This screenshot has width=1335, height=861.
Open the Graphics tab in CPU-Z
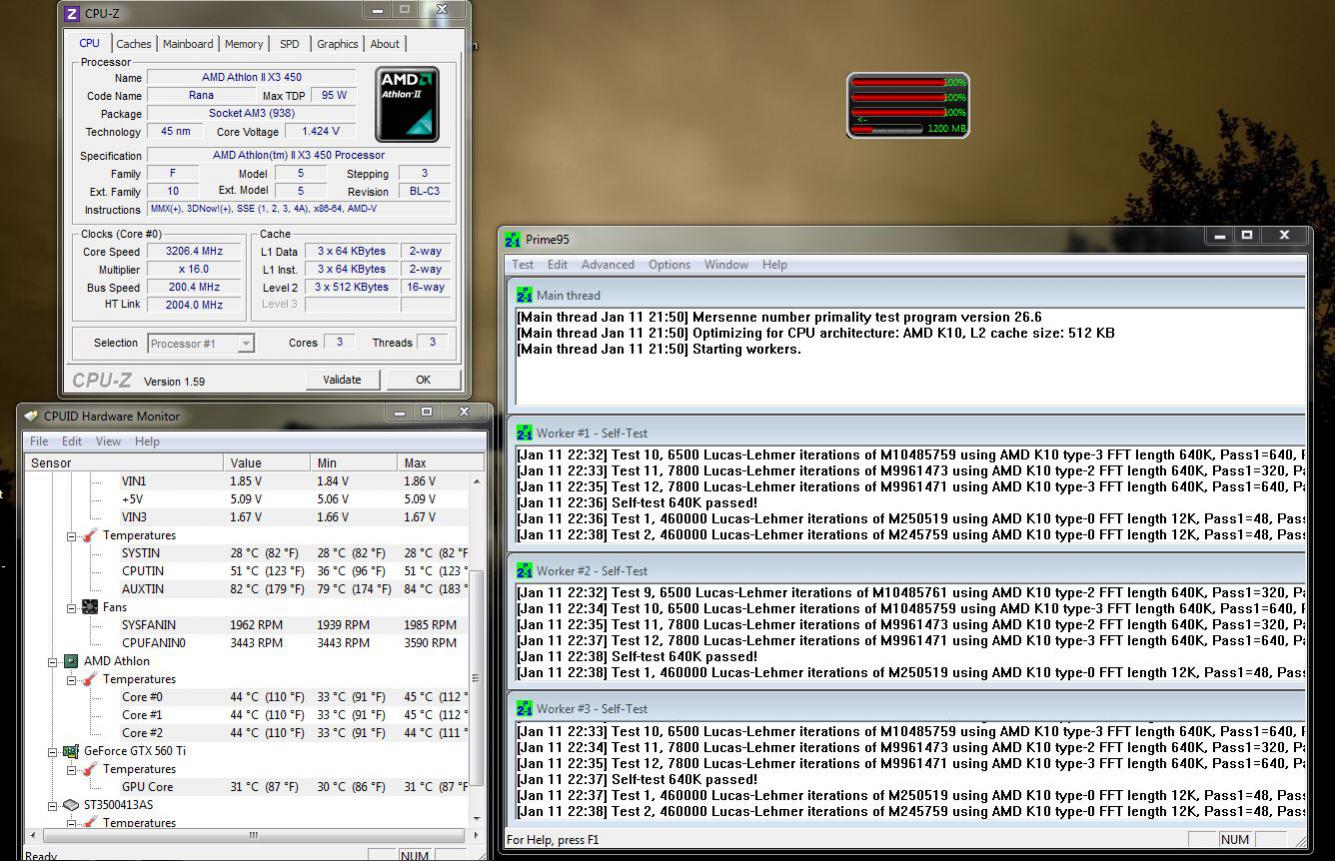[337, 44]
